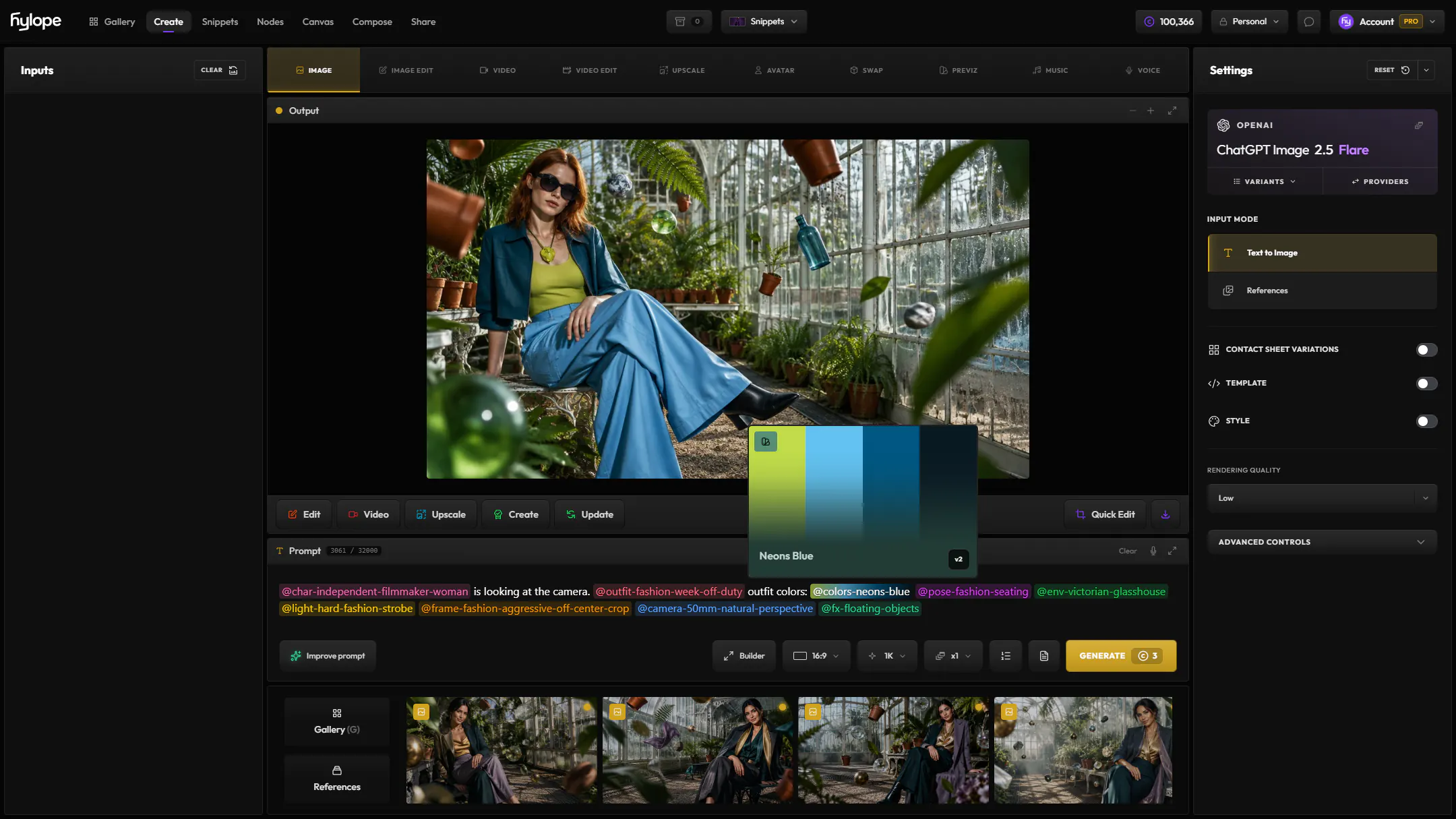Click the archive counter icon showing 0
Image resolution: width=1456 pixels, height=819 pixels.
point(688,22)
